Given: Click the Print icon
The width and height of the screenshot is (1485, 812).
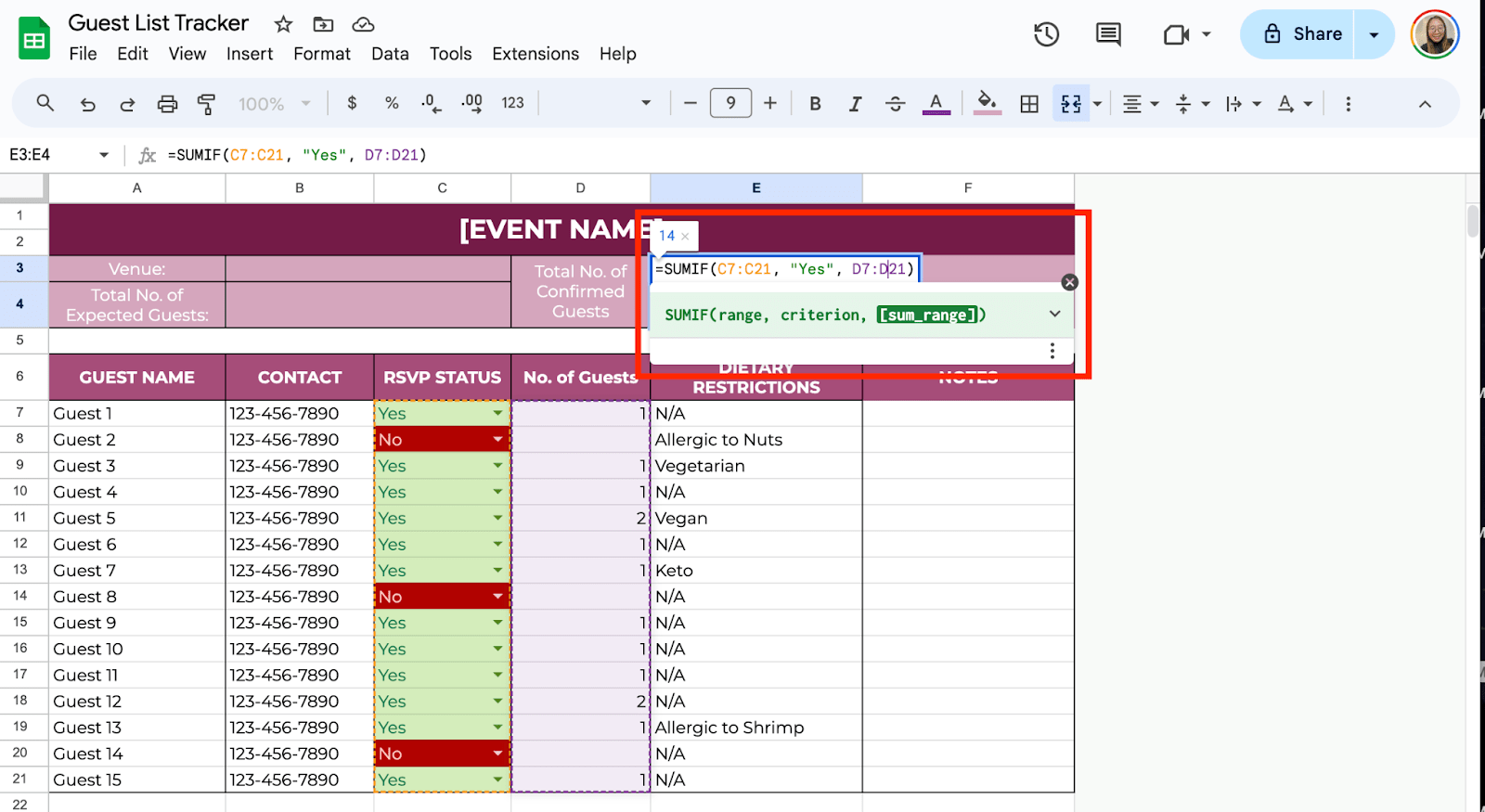Looking at the screenshot, I should point(167,104).
